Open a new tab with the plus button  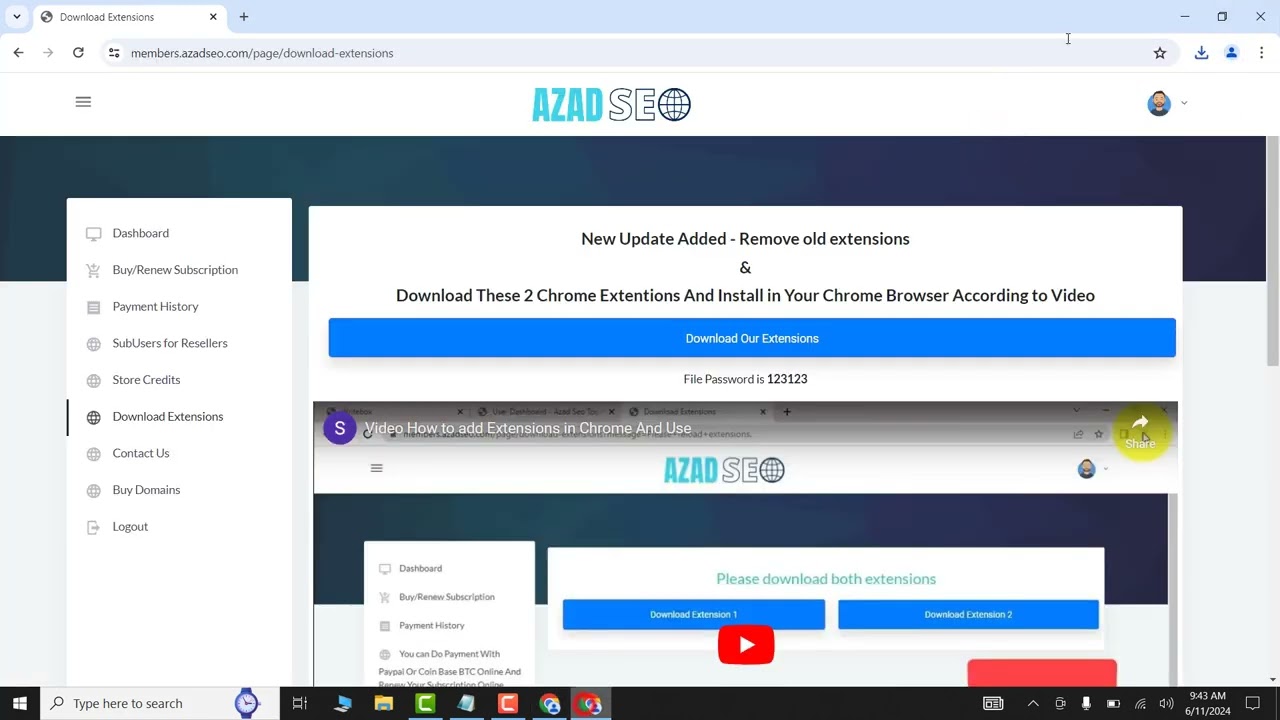[244, 17]
